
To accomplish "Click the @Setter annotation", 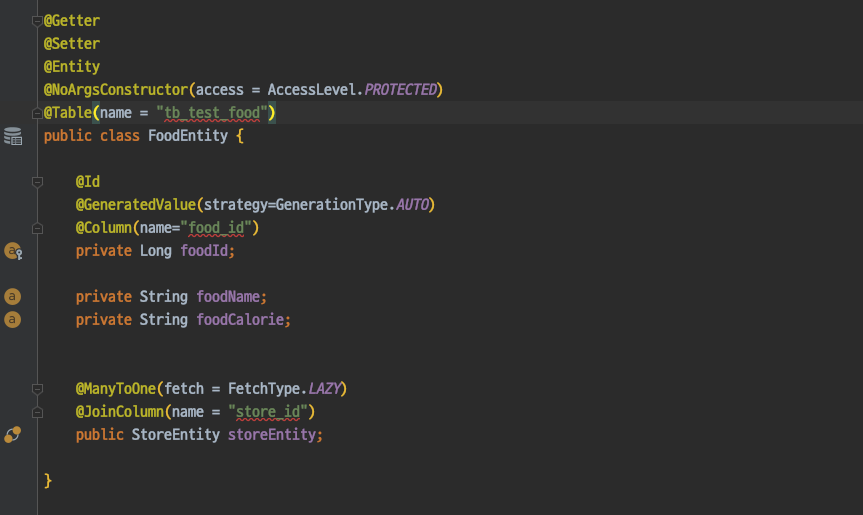I will [x=72, y=44].
